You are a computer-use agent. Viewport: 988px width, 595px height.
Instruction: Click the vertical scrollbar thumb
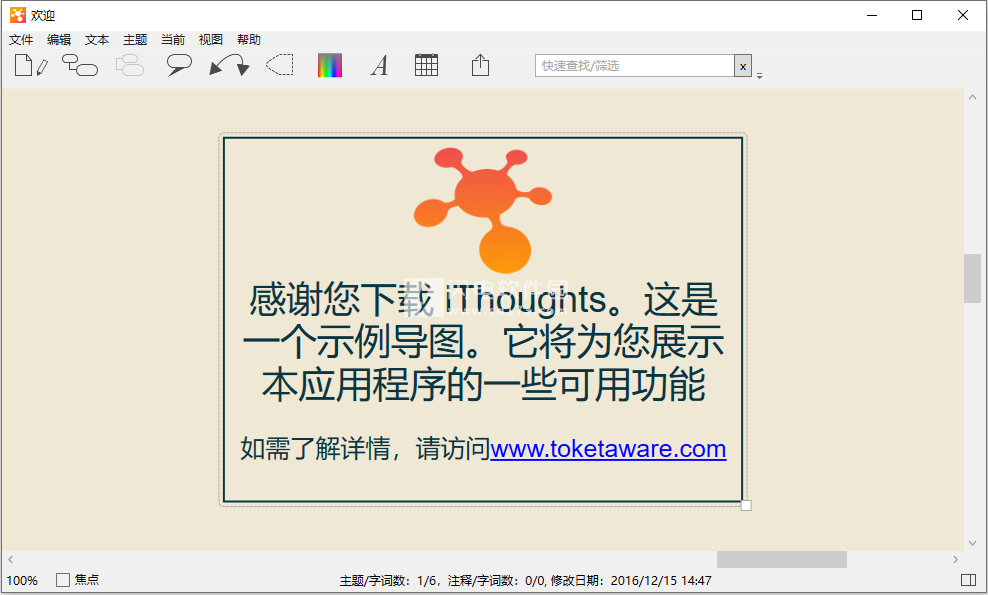coord(972,278)
